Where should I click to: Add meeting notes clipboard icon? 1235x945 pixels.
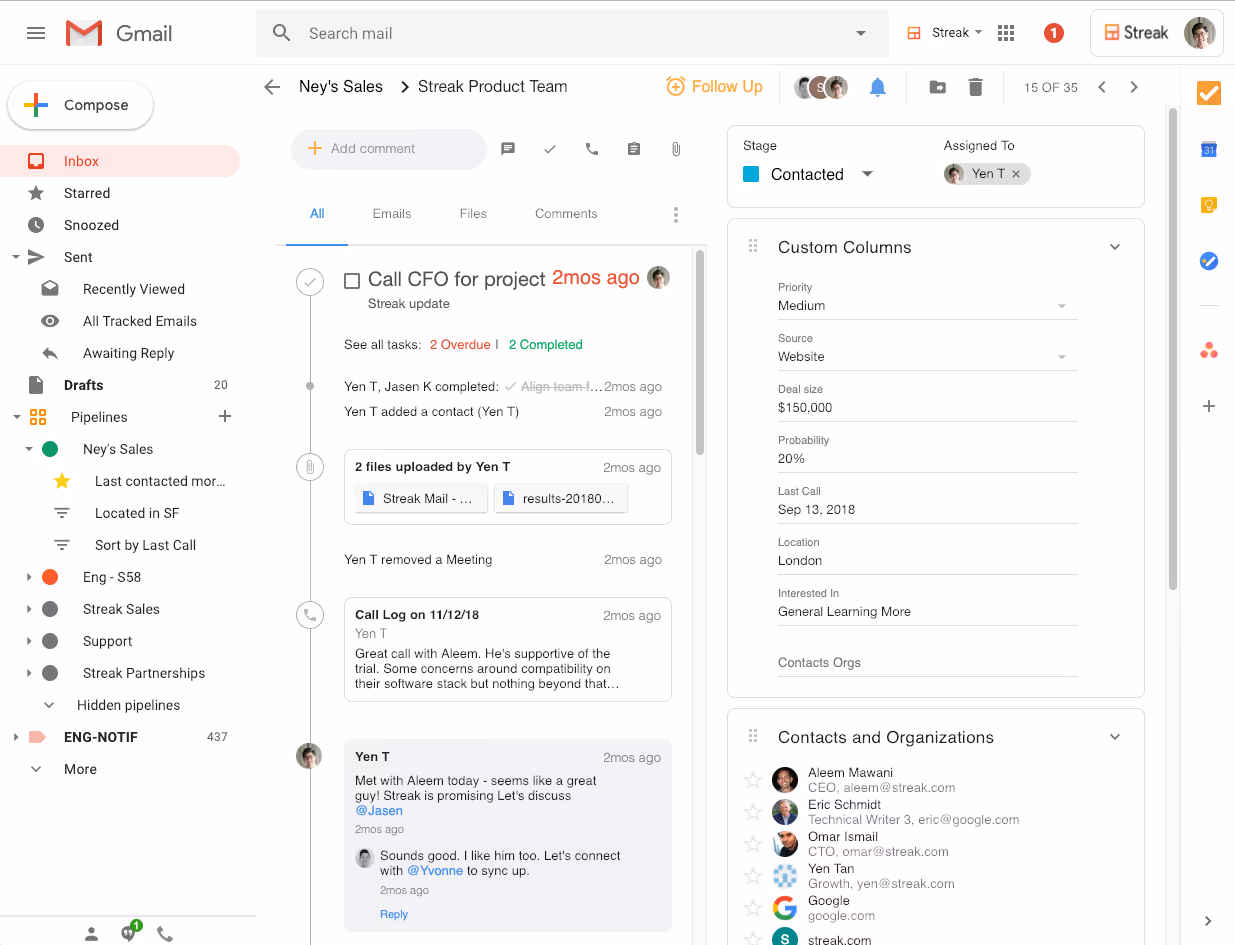tap(634, 149)
